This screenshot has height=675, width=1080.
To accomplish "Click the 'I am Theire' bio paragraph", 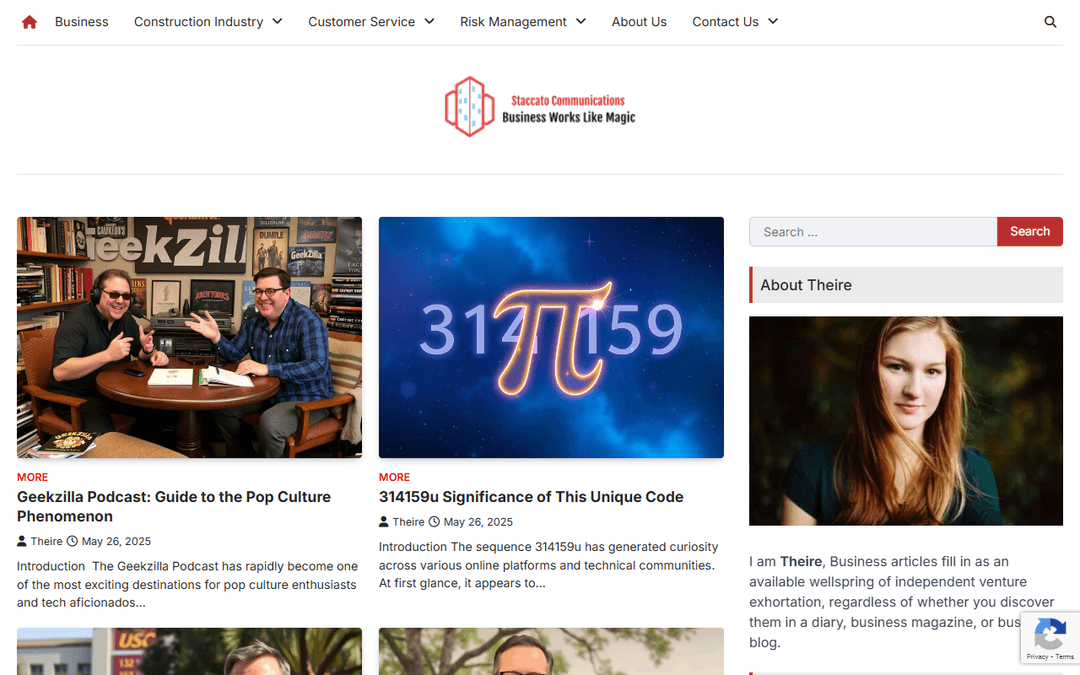I will (x=902, y=602).
